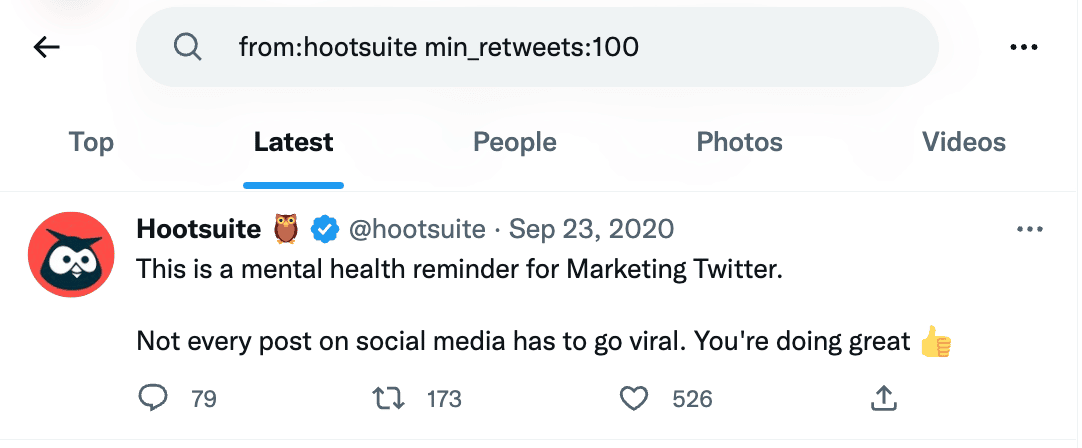1082x448 pixels.
Task: Open the People tab
Action: [515, 142]
